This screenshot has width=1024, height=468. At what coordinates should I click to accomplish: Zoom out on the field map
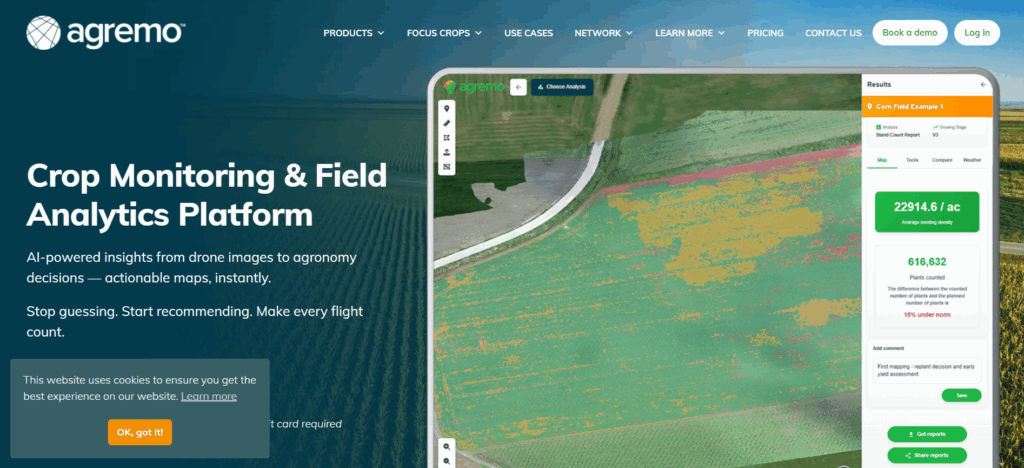pos(447,460)
